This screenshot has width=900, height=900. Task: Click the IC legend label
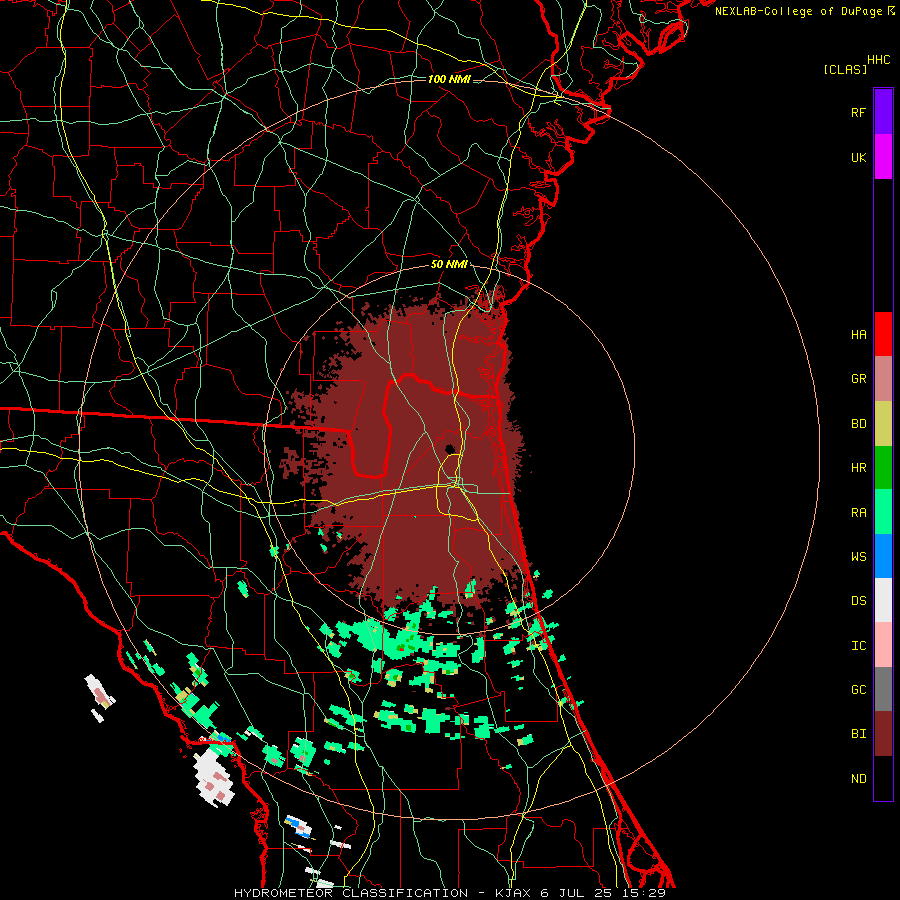pyautogui.click(x=858, y=646)
